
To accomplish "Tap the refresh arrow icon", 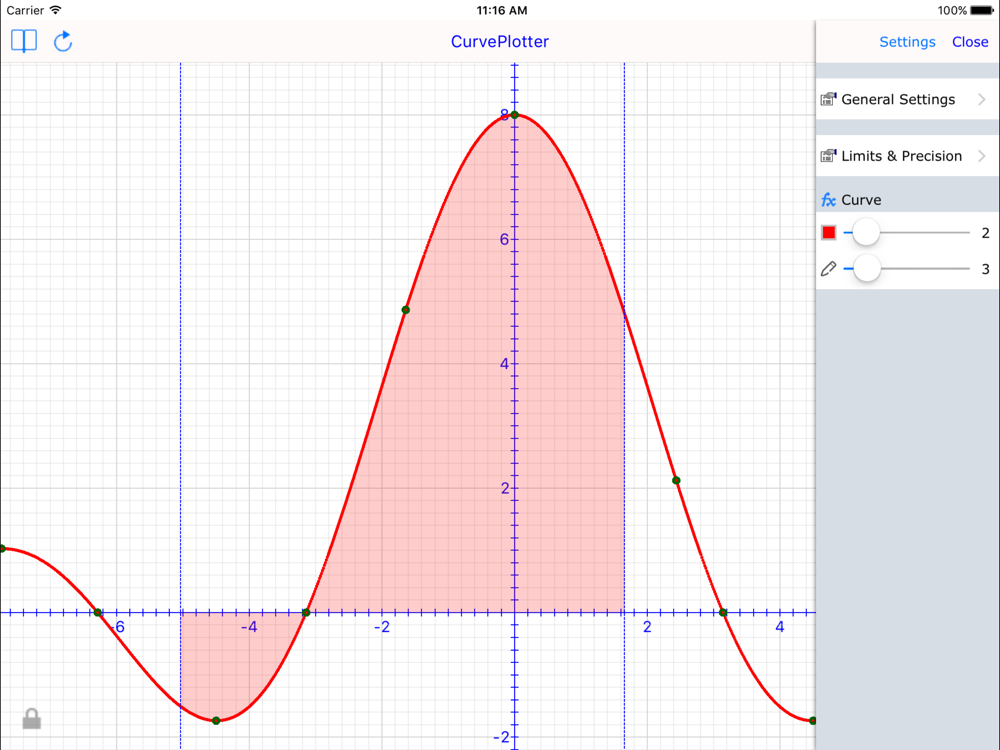I will pyautogui.click(x=62, y=41).
